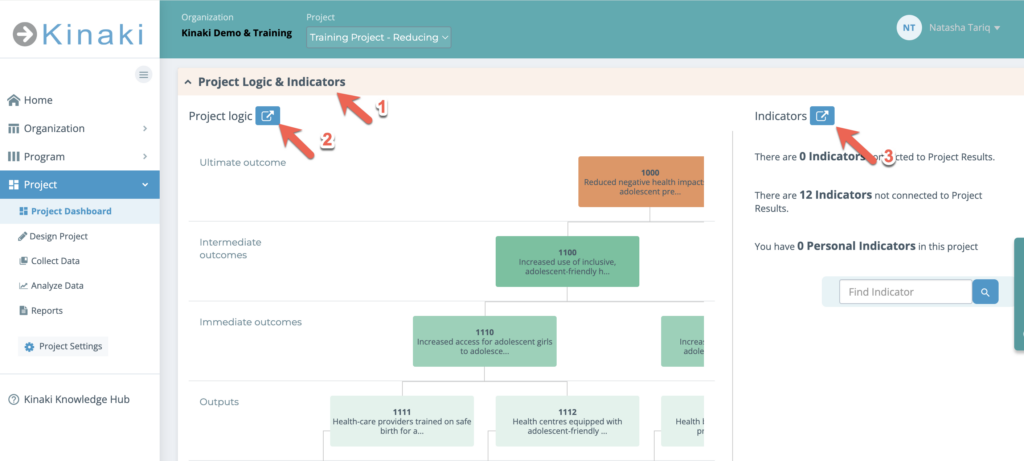Click the Find Indicator search button
Screen dimensions: 1024x461
pyautogui.click(x=985, y=292)
